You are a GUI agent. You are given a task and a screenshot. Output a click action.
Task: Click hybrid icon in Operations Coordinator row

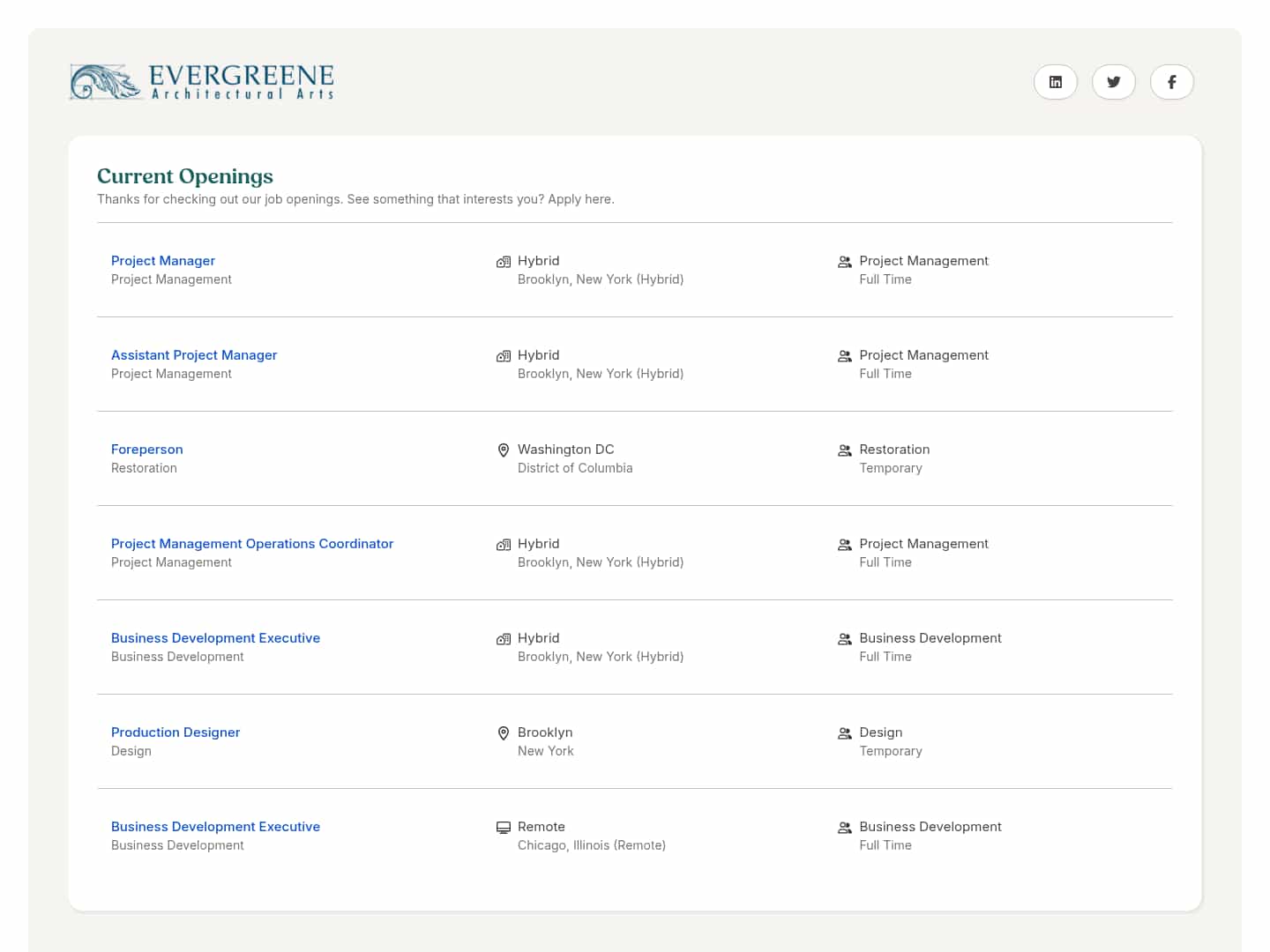[504, 545]
